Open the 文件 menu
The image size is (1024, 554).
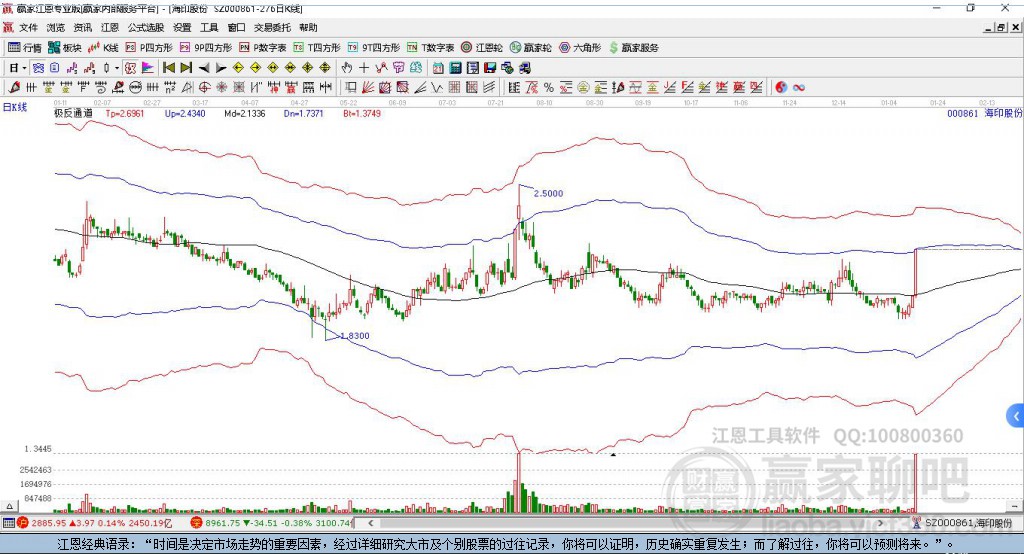pyautogui.click(x=28, y=27)
